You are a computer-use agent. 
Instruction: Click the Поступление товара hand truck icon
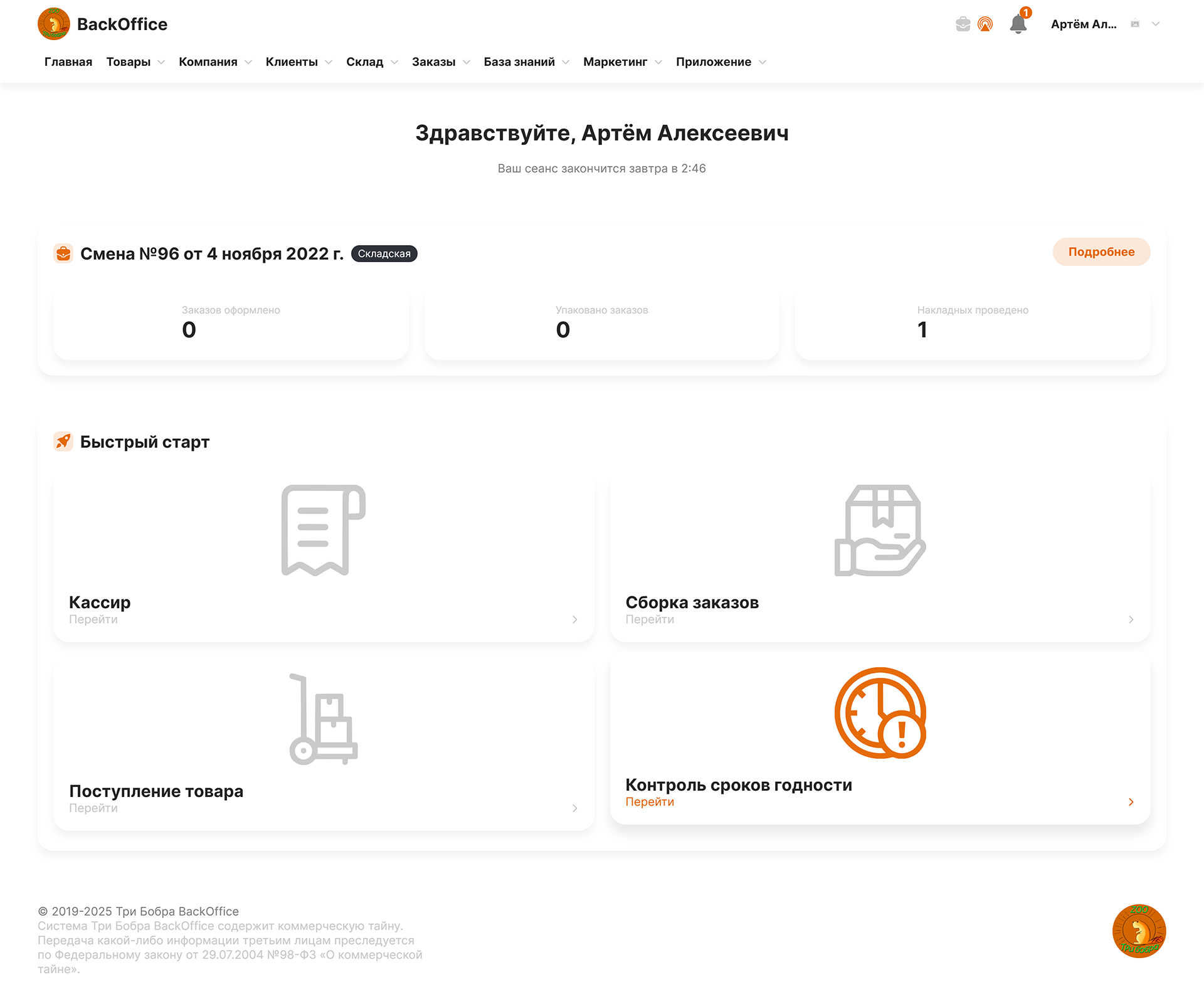[x=323, y=719]
